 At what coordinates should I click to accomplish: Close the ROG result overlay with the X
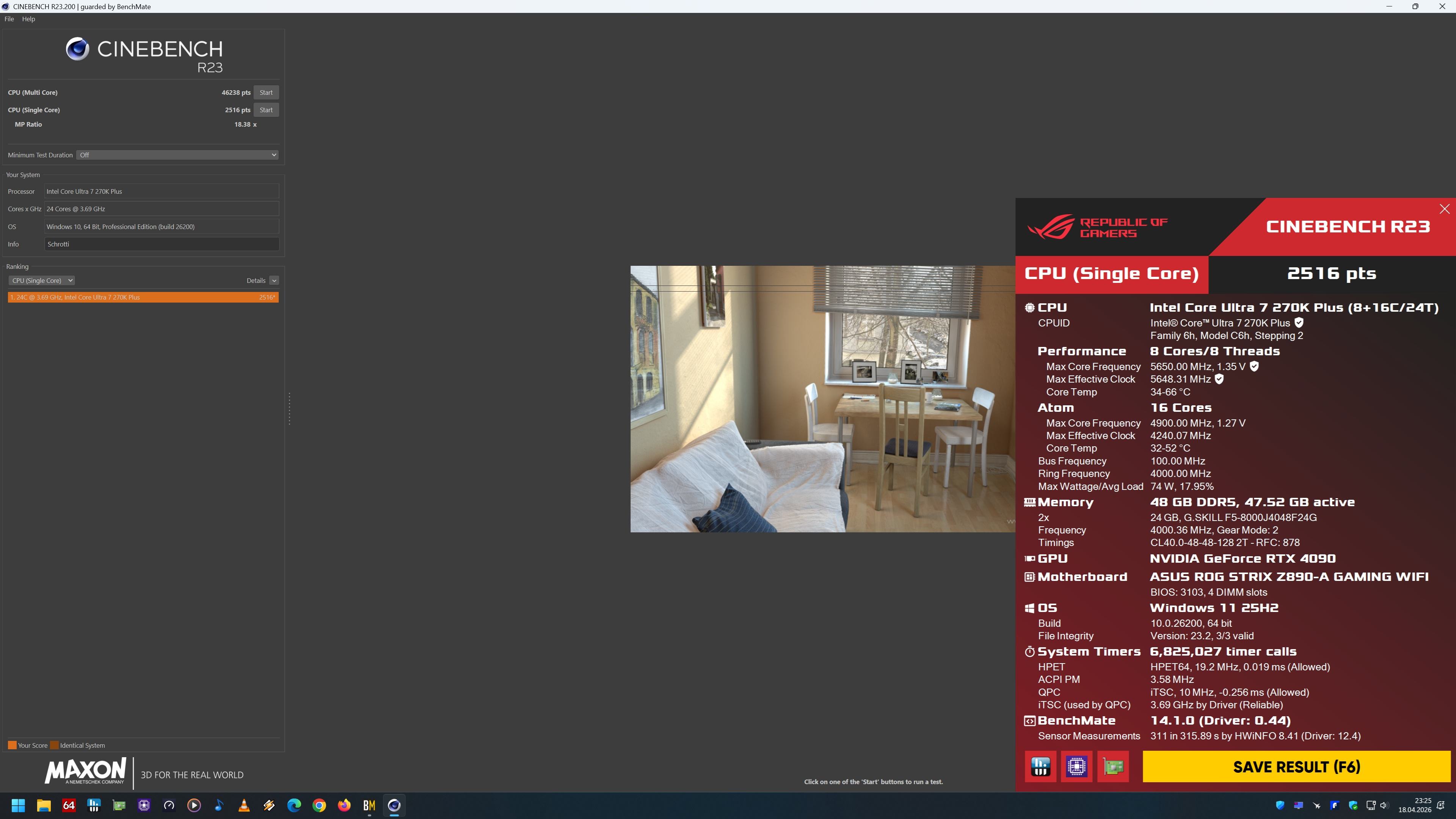[x=1444, y=209]
